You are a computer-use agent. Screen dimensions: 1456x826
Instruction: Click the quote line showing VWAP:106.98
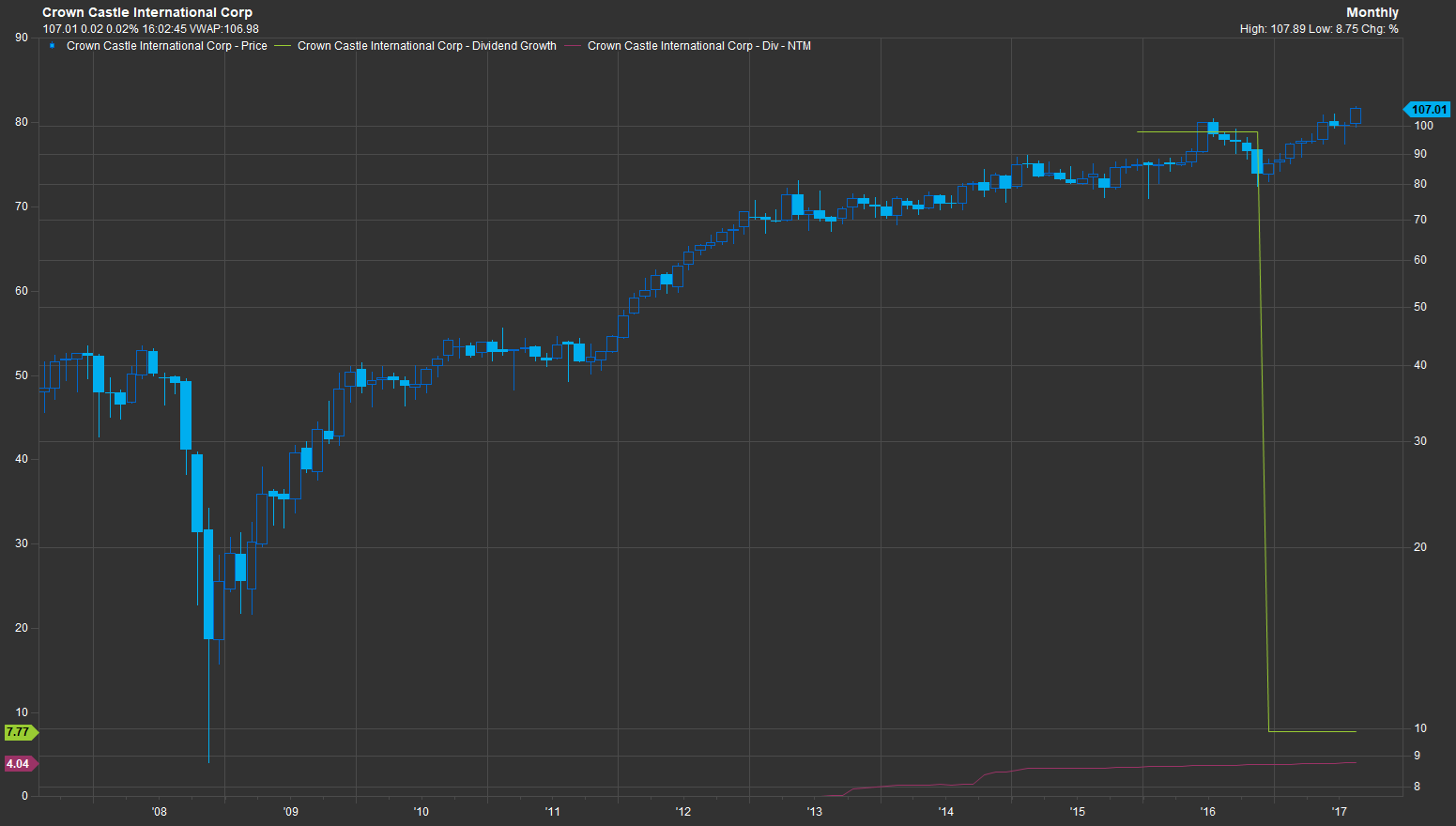click(x=150, y=29)
